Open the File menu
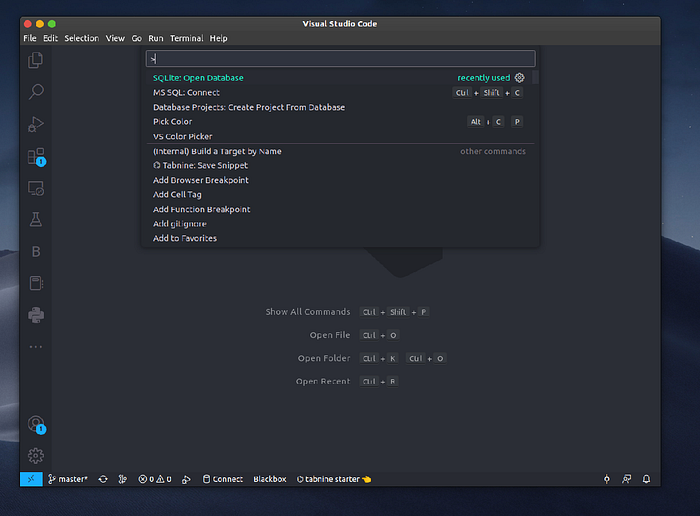Screen dimensions: 700x516 [x=30, y=38]
